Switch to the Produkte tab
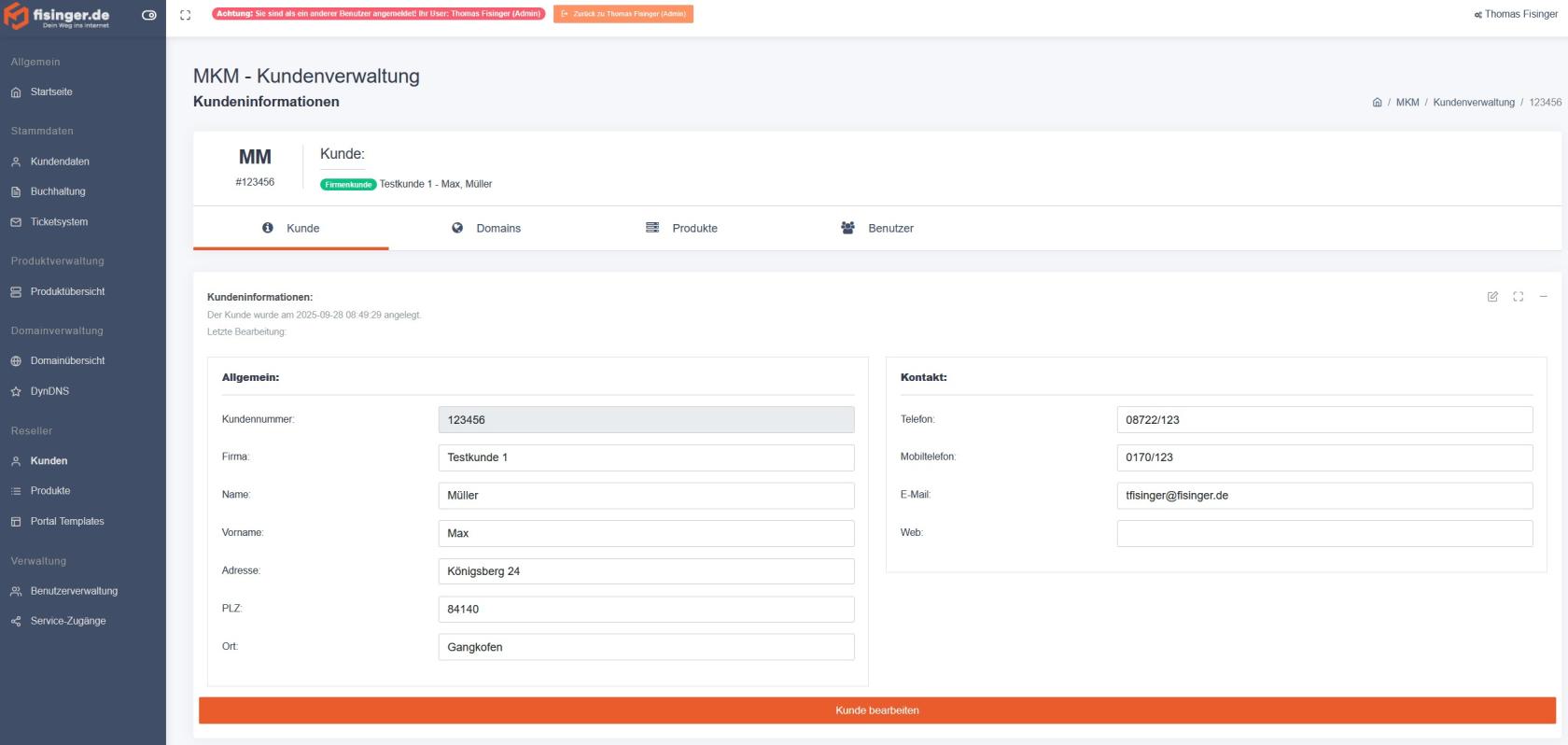This screenshot has height=745, width=1568. (x=682, y=228)
